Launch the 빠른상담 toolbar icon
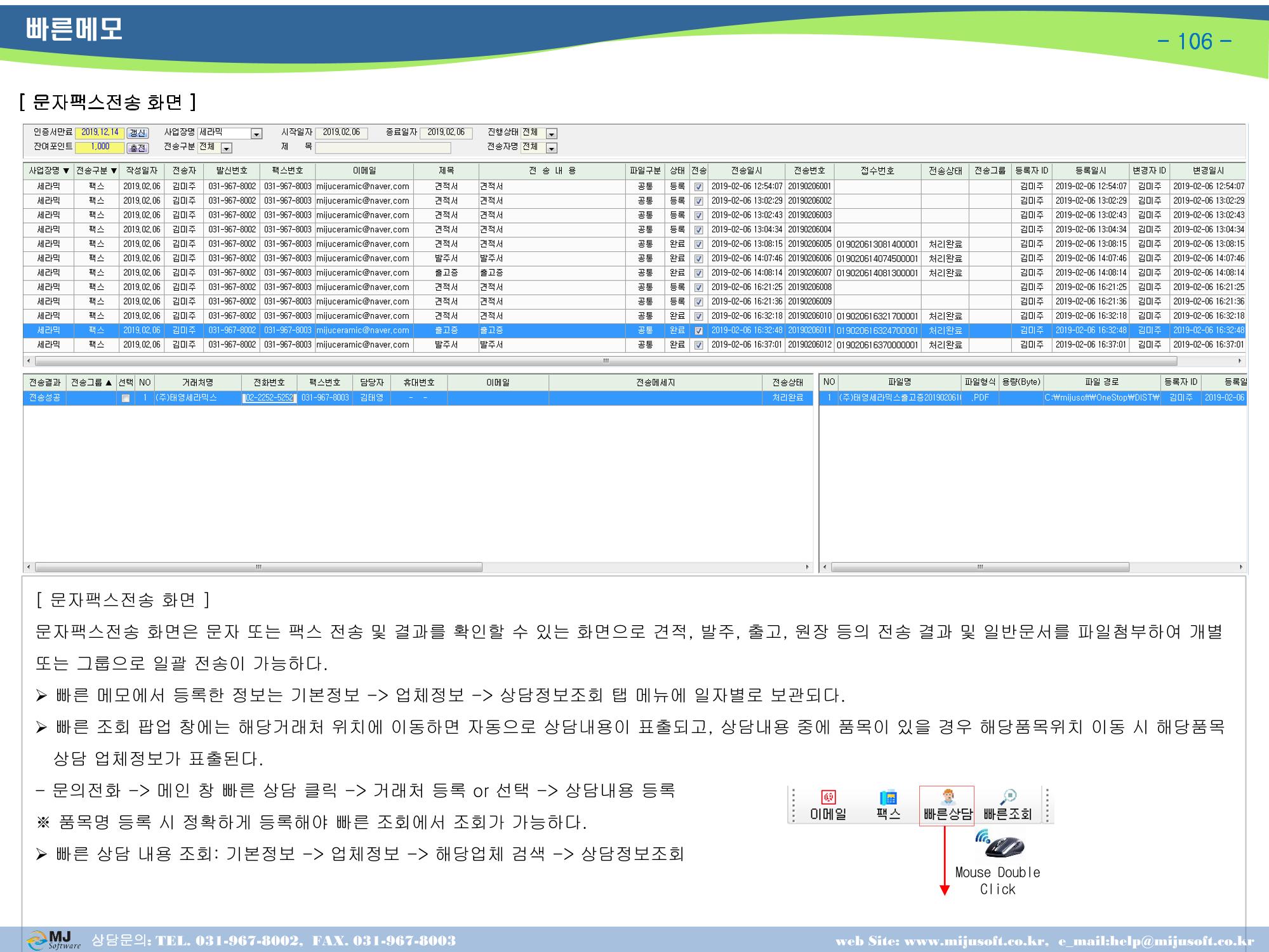Image resolution: width=1269 pixels, height=952 pixels. (947, 806)
